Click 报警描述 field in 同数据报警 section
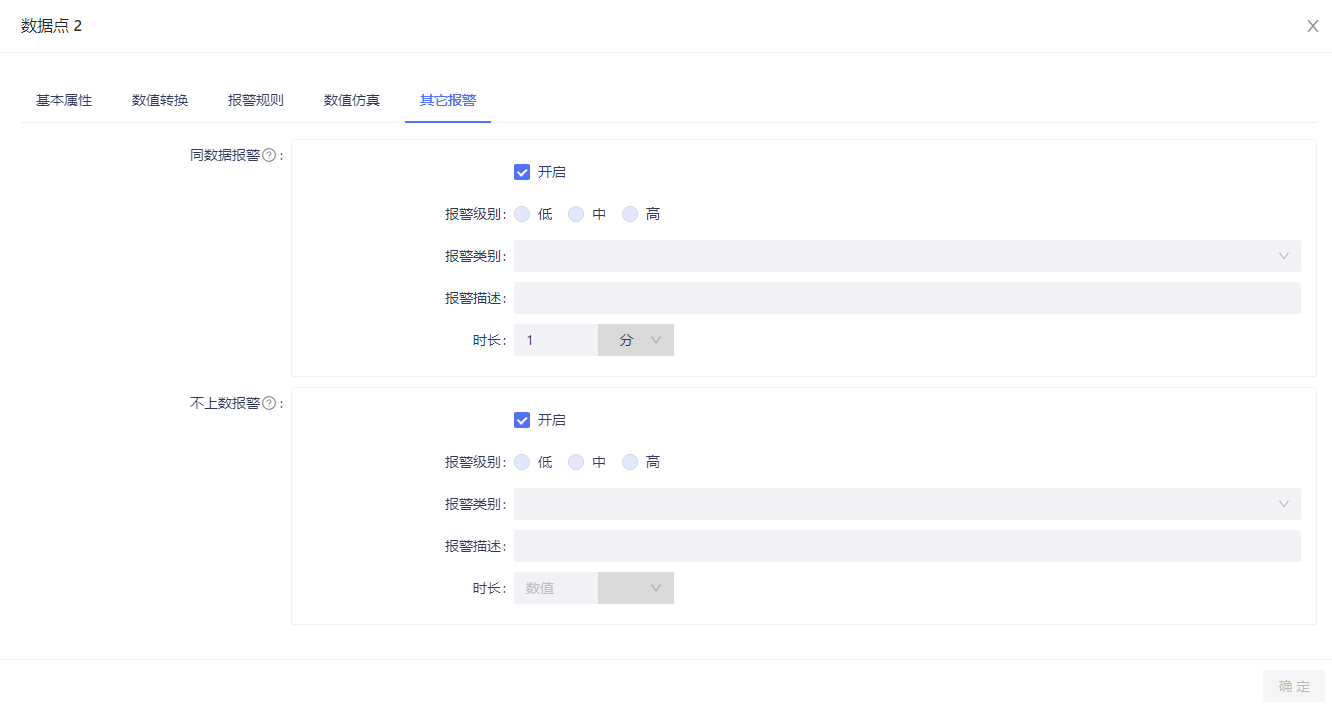 (x=907, y=298)
